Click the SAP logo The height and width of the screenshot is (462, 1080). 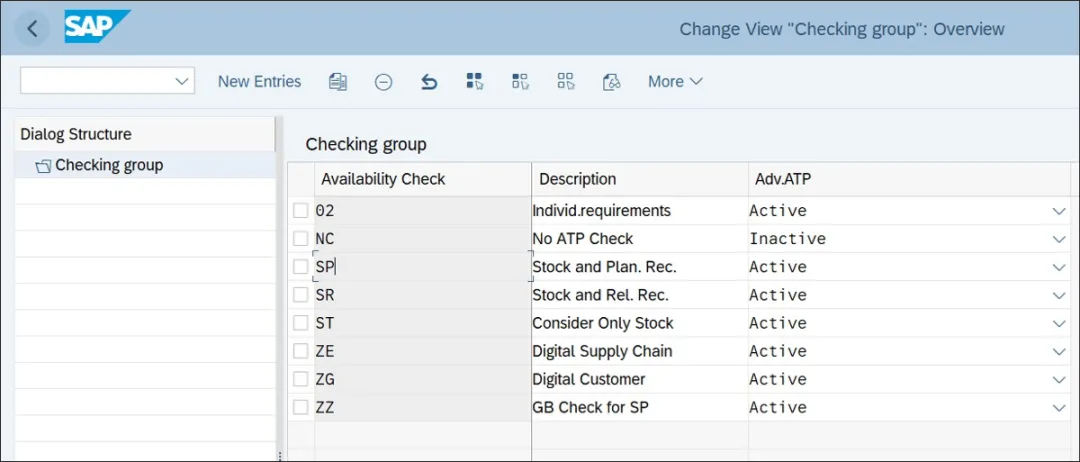(x=97, y=27)
